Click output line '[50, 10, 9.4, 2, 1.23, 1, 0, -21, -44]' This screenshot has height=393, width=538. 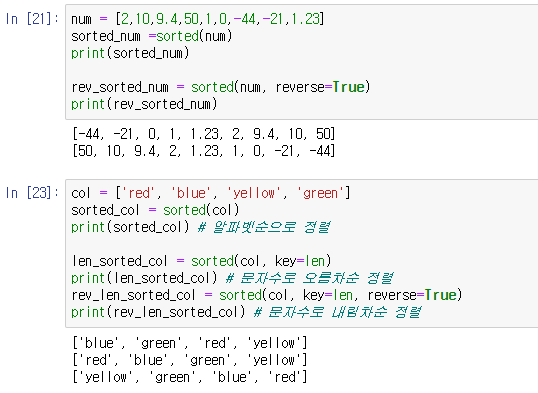pos(204,151)
